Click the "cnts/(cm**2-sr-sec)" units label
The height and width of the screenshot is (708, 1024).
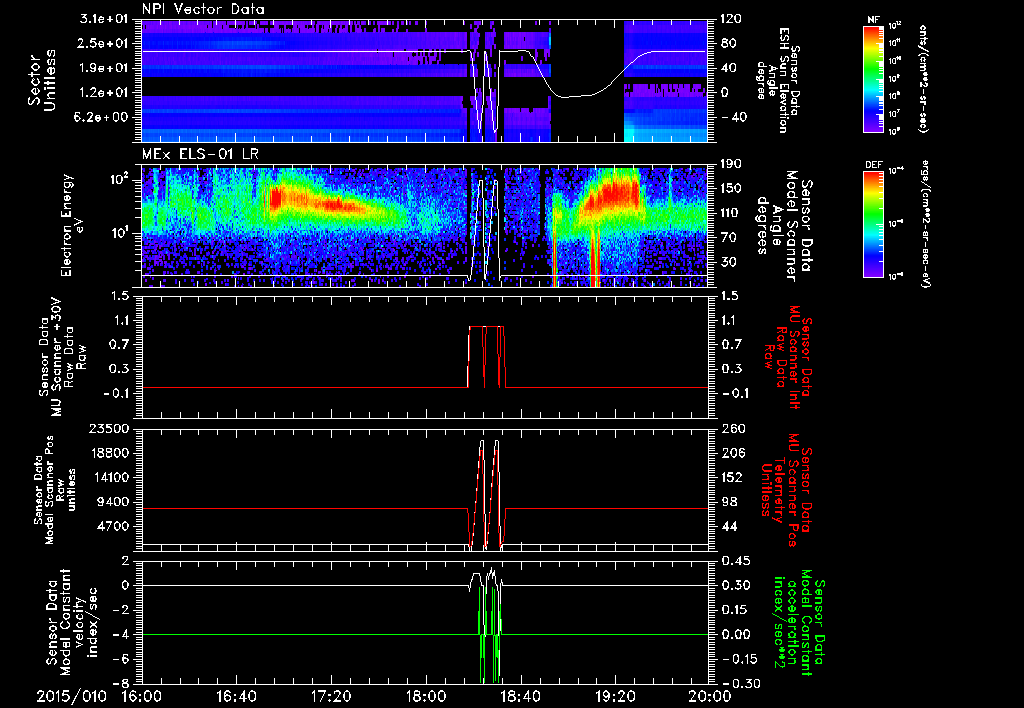coord(923,78)
